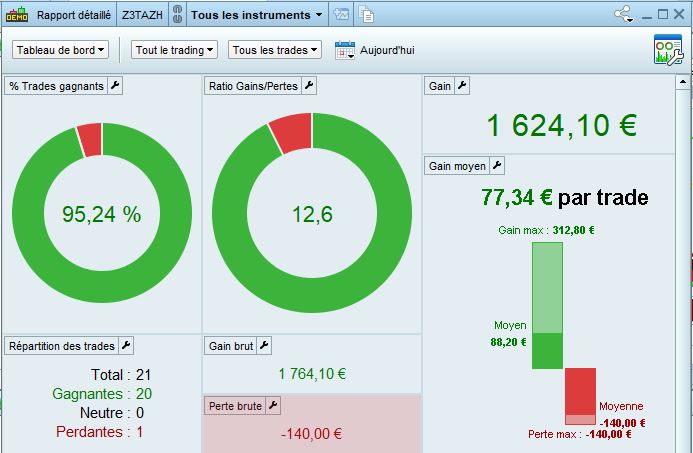Screen dimensions: 693x453
Task: Click the Aujourd'hui period button
Action: [387, 50]
